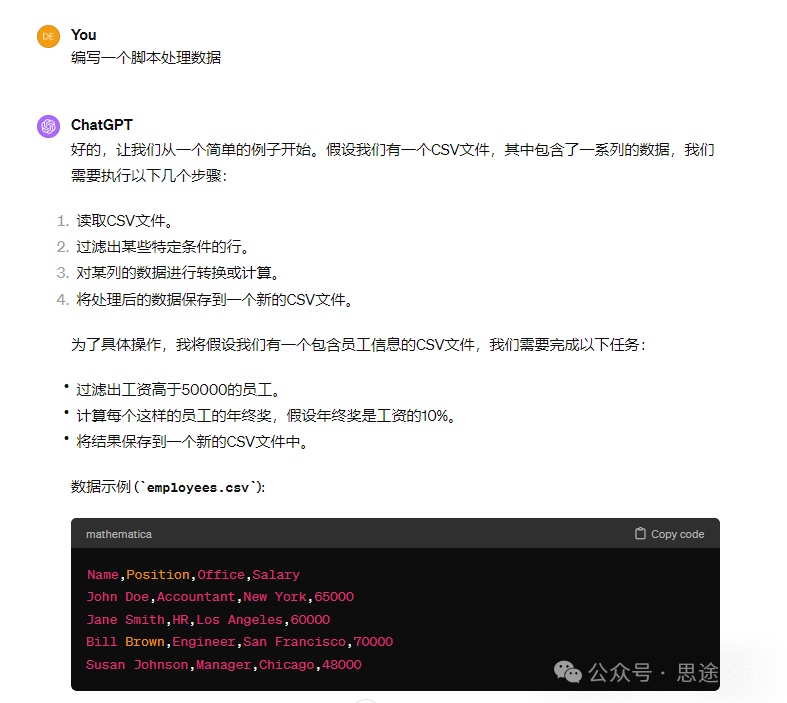Select numbered step 4 about saving new CSV

tap(215, 299)
